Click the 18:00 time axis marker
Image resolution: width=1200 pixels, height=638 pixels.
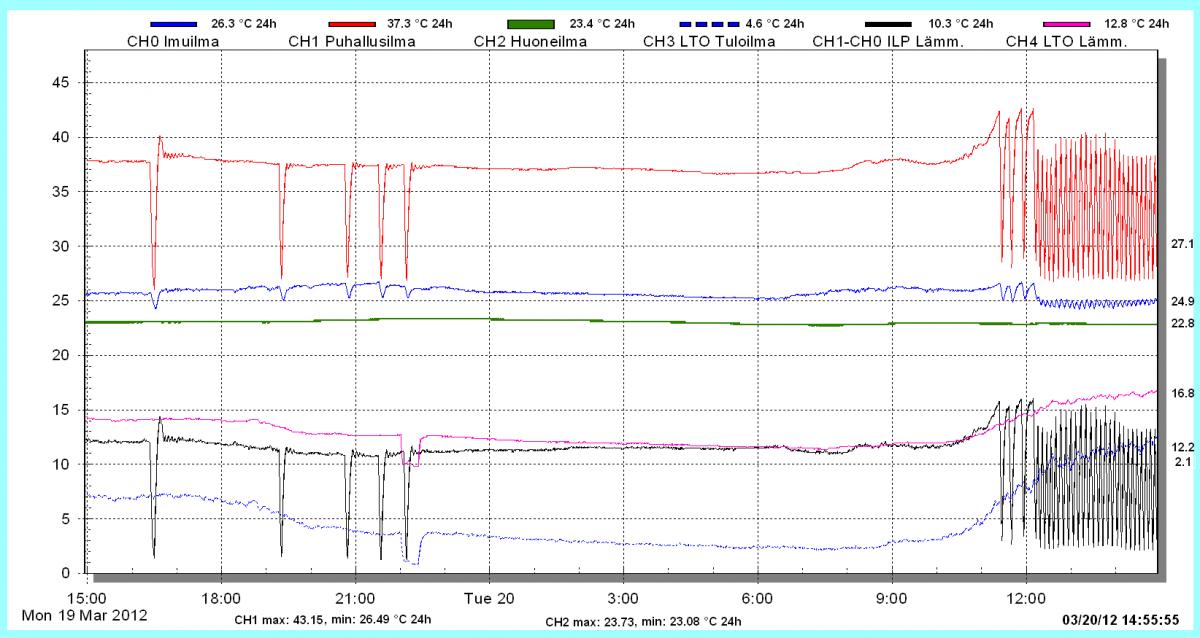[x=221, y=598]
